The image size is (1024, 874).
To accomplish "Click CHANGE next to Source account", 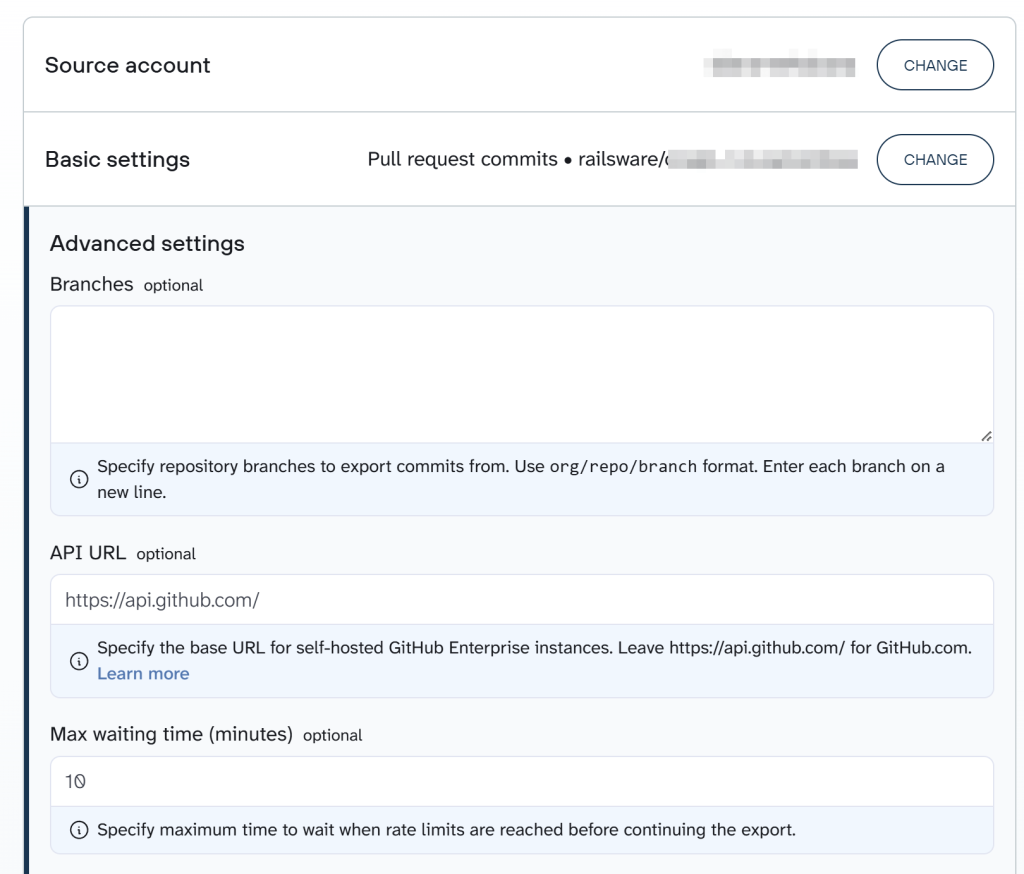I will [935, 64].
